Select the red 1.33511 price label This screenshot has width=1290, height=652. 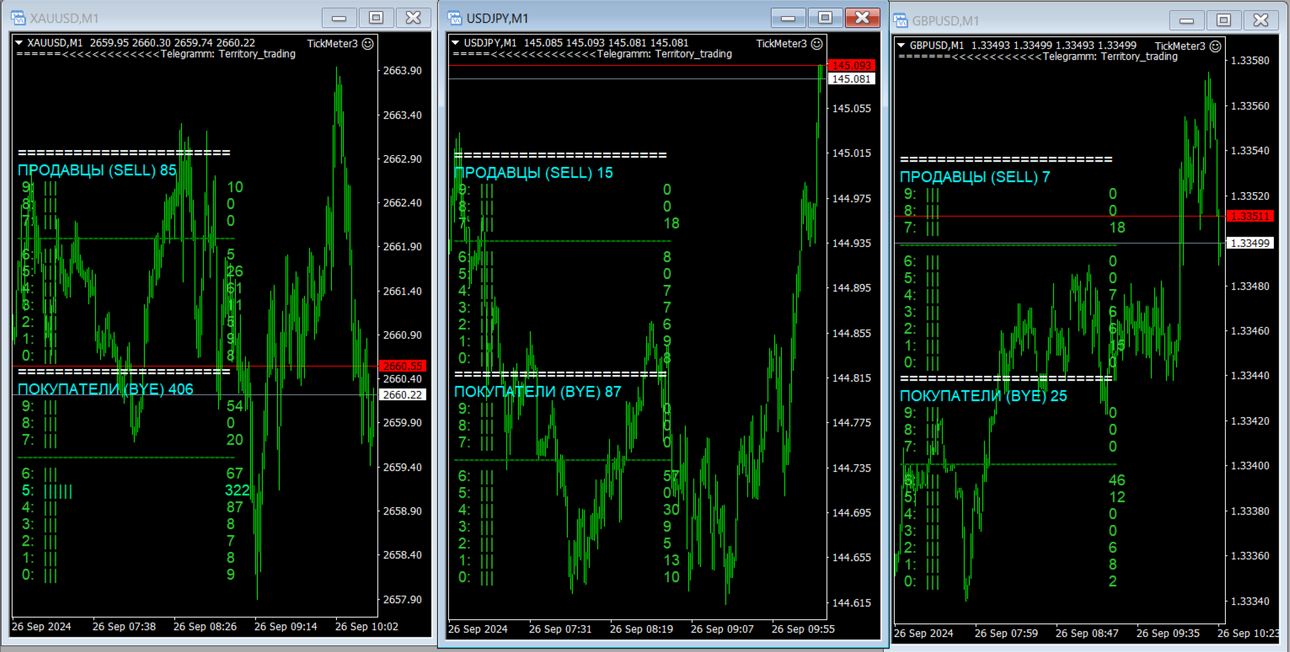[x=1250, y=216]
